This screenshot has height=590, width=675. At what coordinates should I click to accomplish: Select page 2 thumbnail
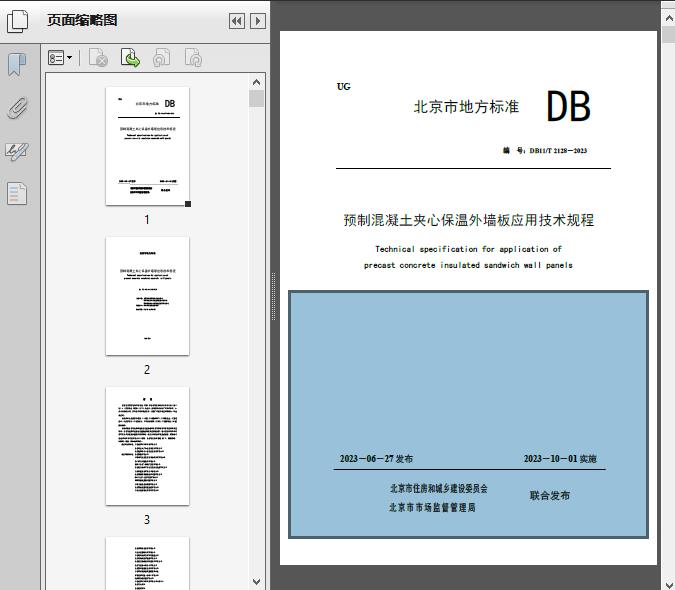point(147,296)
